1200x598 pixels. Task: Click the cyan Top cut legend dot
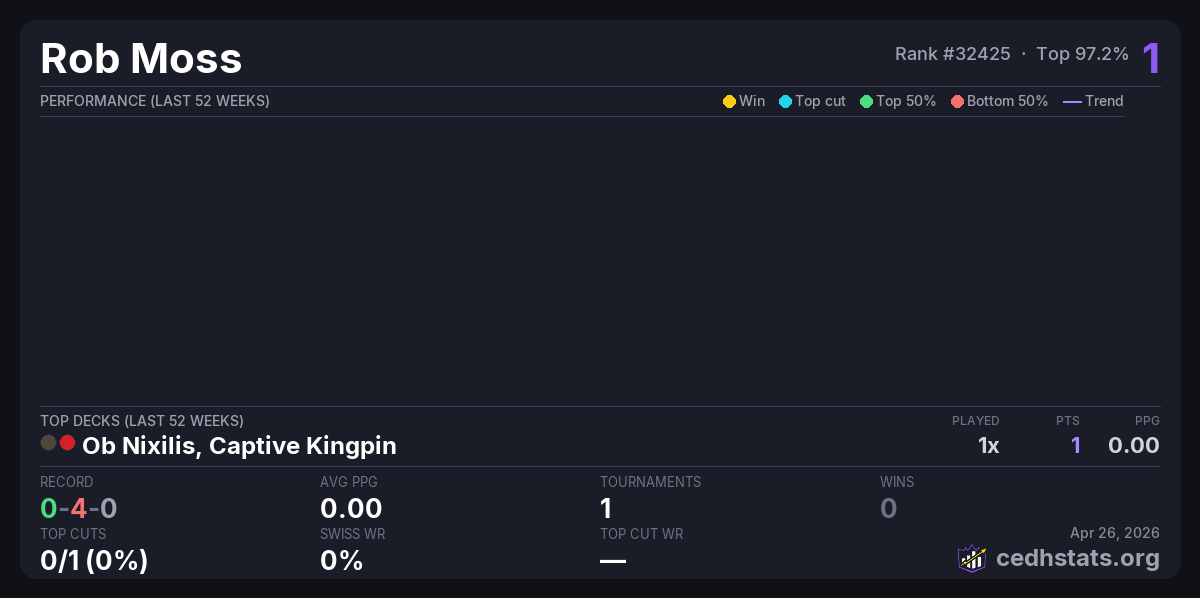[x=785, y=101]
